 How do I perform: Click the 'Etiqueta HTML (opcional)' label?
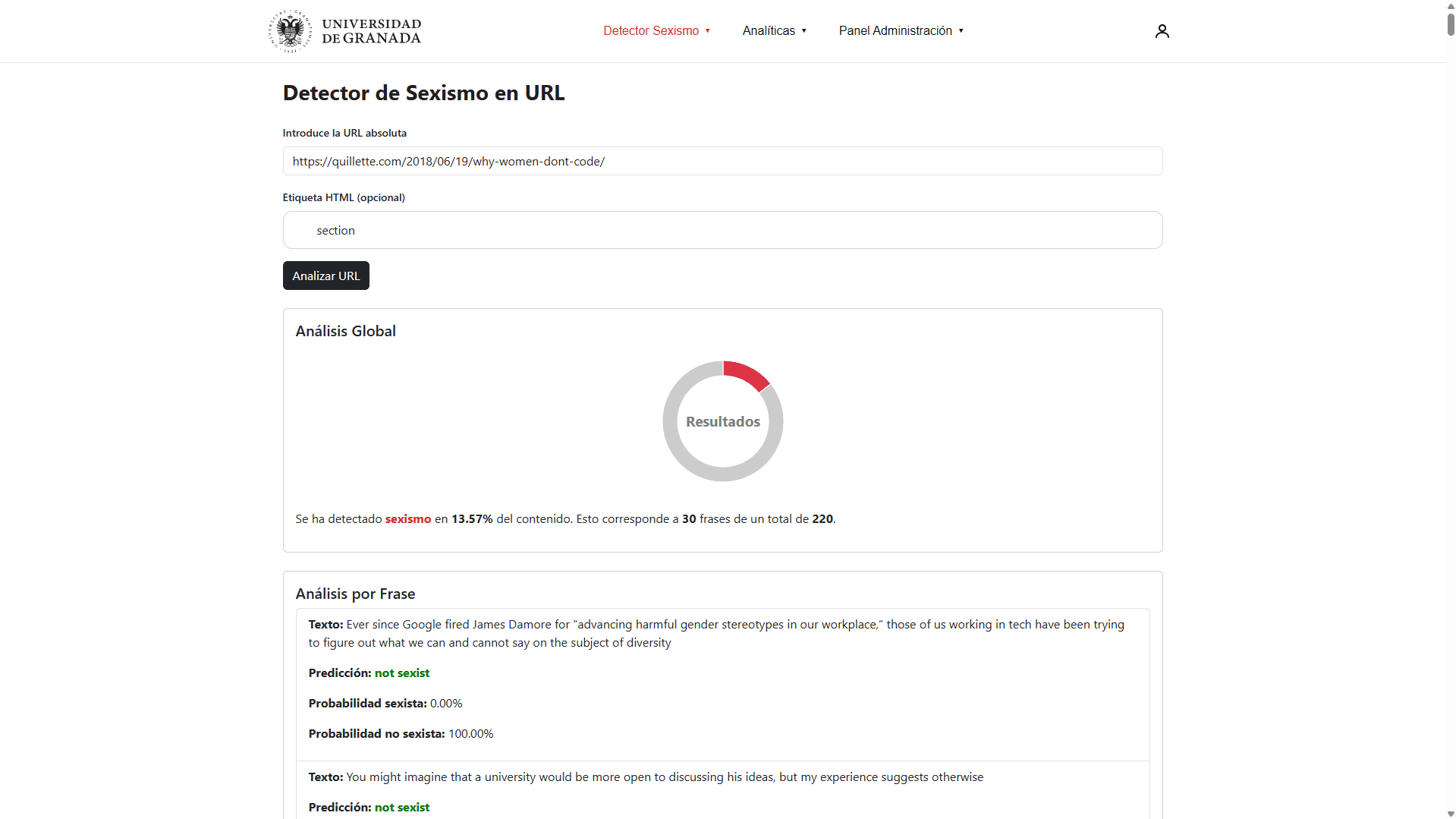pos(344,197)
